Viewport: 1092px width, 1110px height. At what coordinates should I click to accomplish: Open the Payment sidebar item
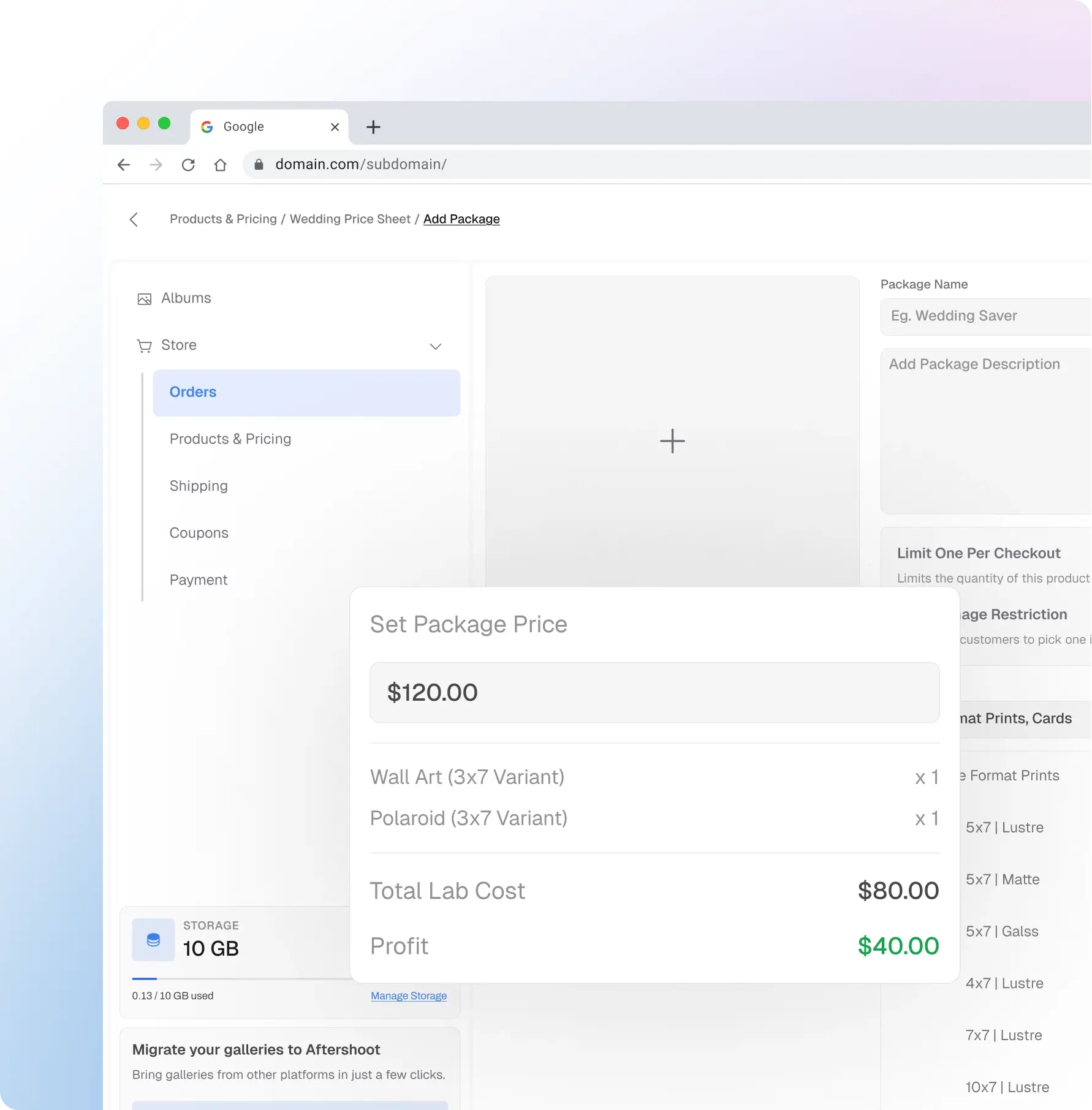point(199,580)
